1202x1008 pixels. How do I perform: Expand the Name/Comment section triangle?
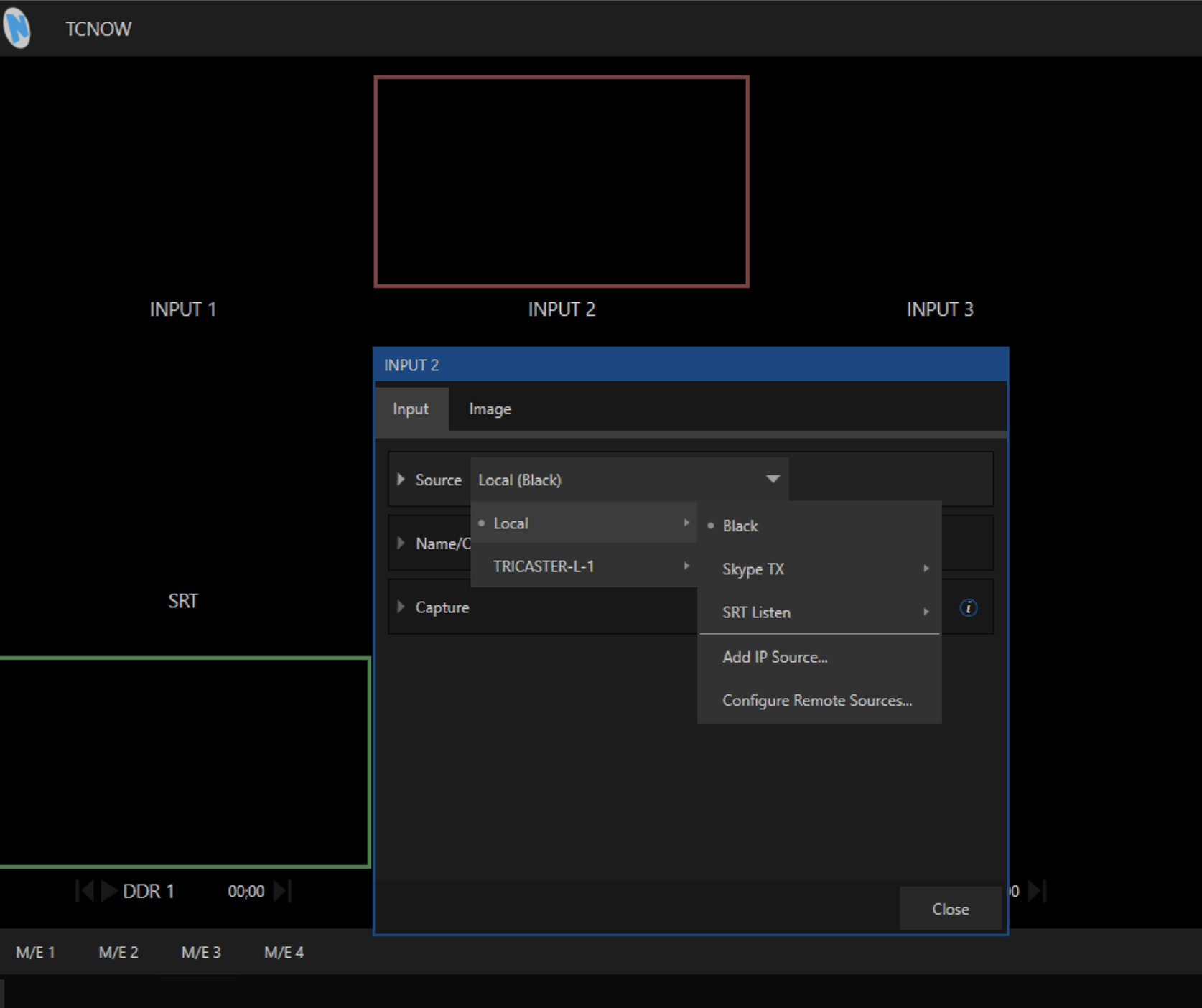pyautogui.click(x=401, y=543)
